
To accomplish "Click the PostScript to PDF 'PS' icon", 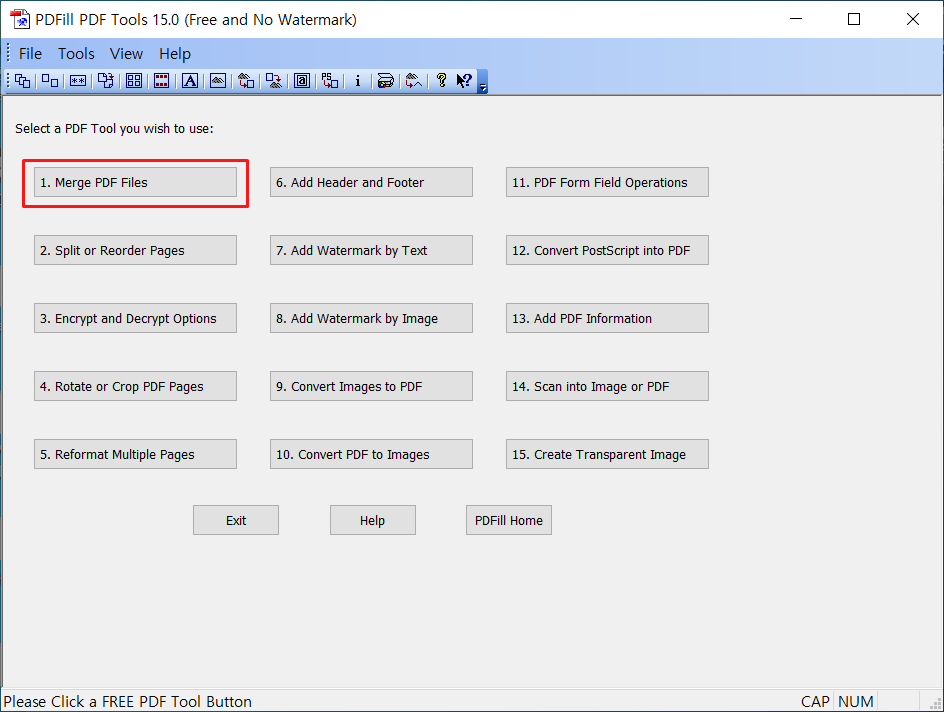I will (x=330, y=81).
